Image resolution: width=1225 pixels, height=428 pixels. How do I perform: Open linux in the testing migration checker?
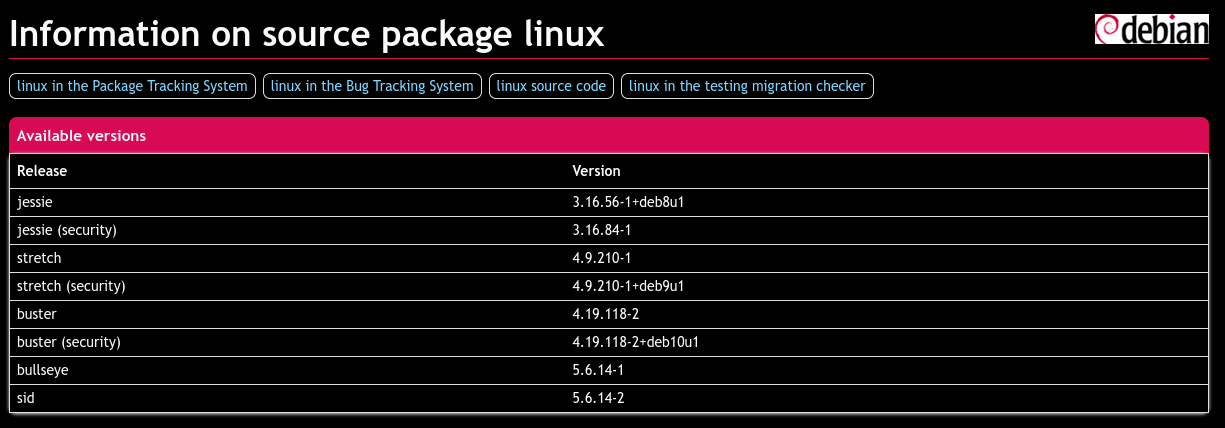point(747,86)
